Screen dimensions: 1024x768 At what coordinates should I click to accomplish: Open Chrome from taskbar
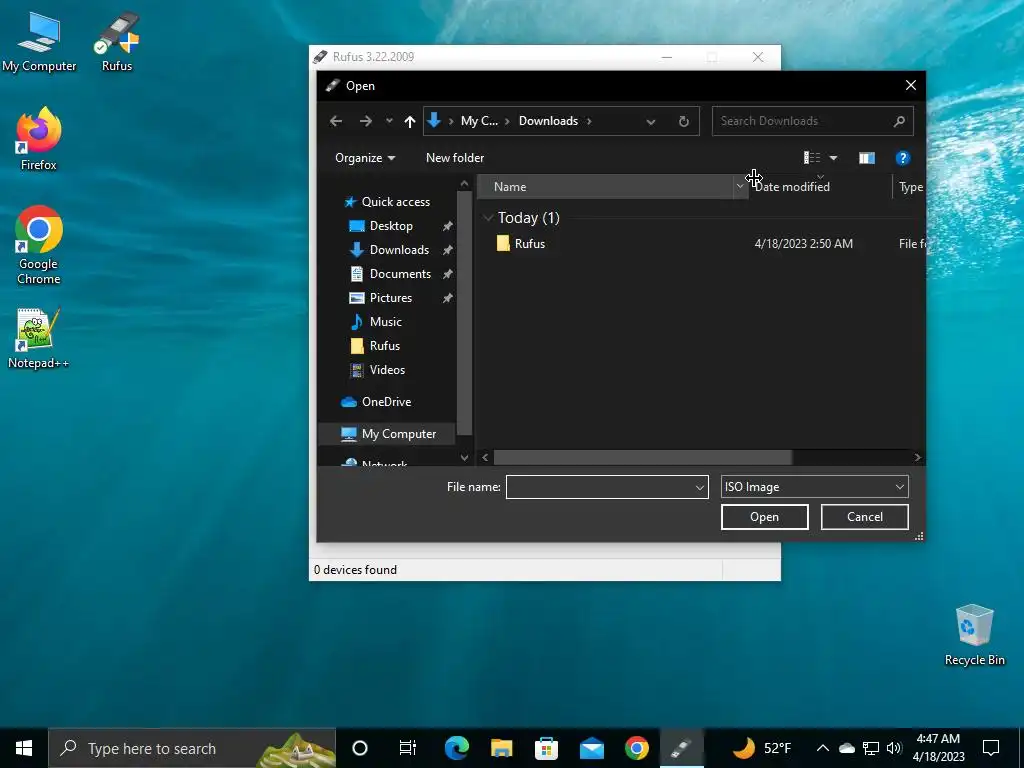coord(637,748)
